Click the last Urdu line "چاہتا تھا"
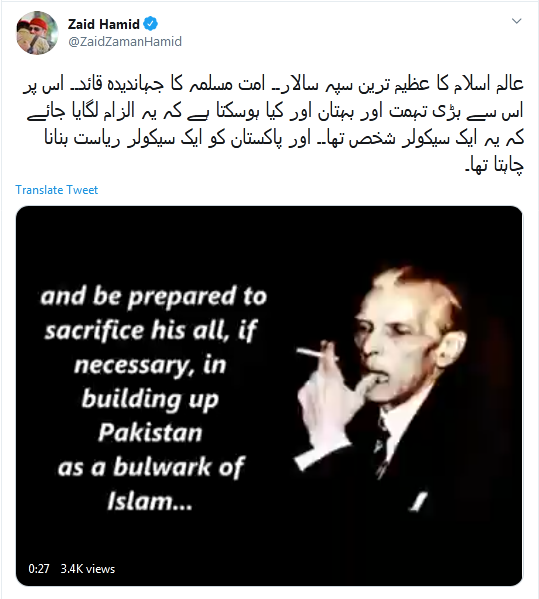This screenshot has width=539, height=599. [x=494, y=165]
